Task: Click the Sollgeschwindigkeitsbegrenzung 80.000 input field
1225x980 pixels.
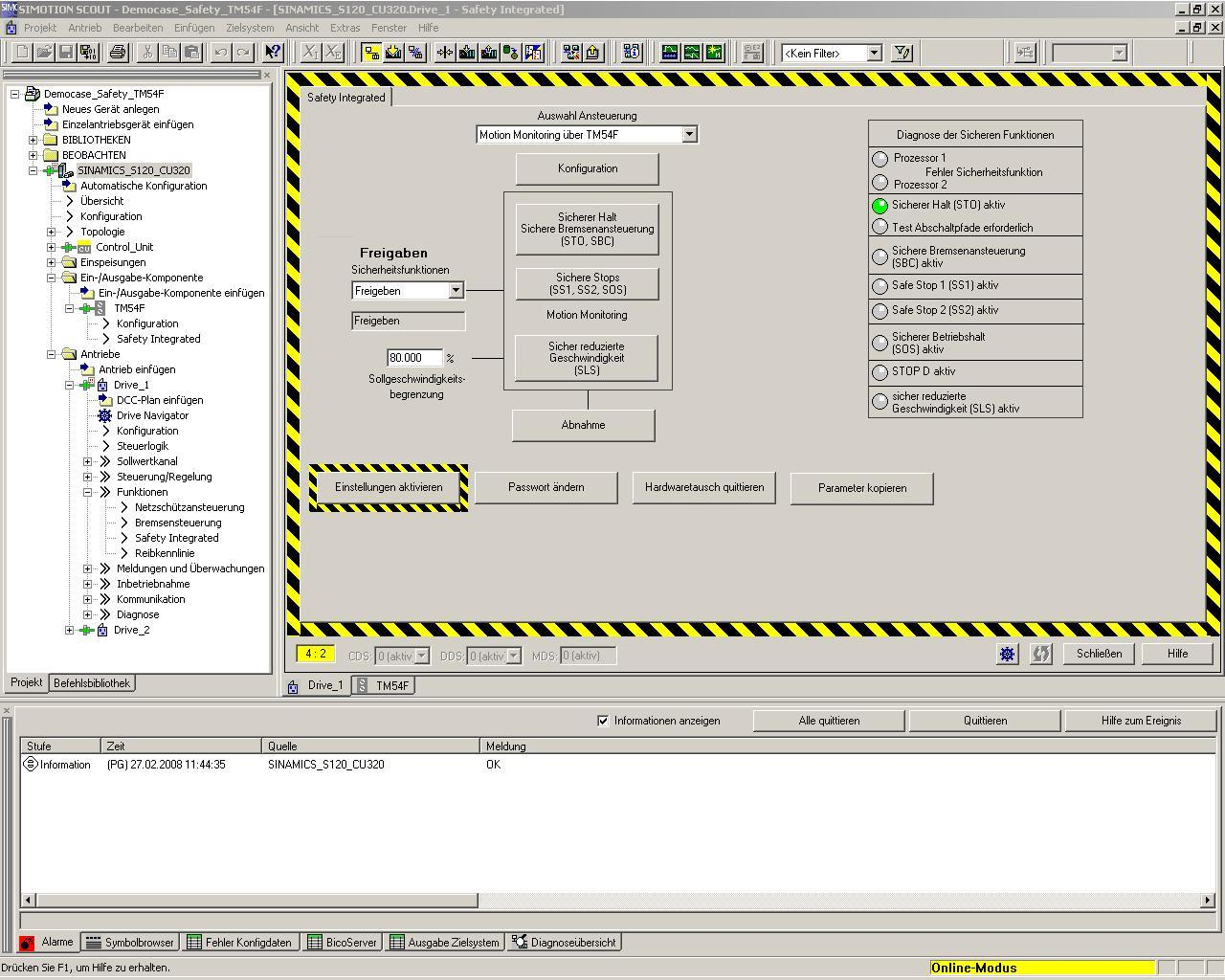Action: click(x=414, y=358)
